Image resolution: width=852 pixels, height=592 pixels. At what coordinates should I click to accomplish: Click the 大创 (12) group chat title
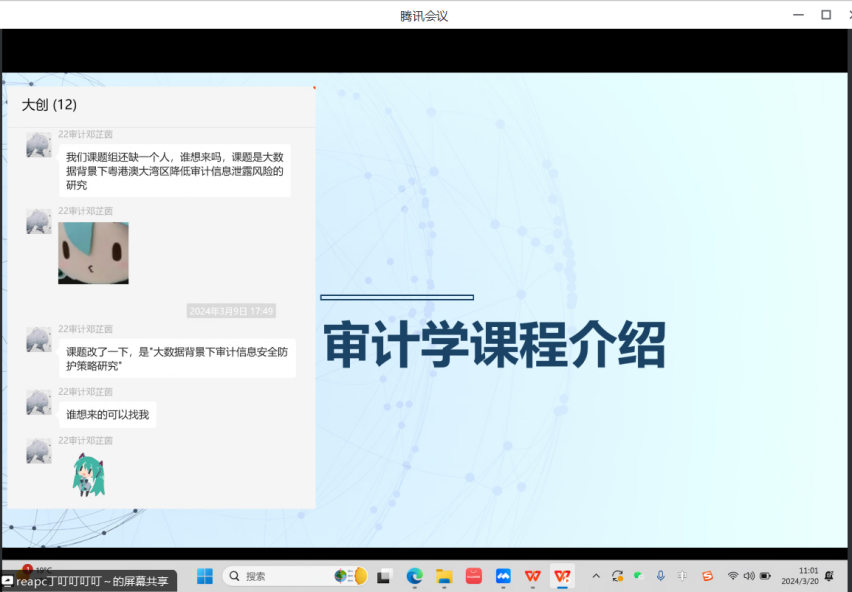(50, 105)
